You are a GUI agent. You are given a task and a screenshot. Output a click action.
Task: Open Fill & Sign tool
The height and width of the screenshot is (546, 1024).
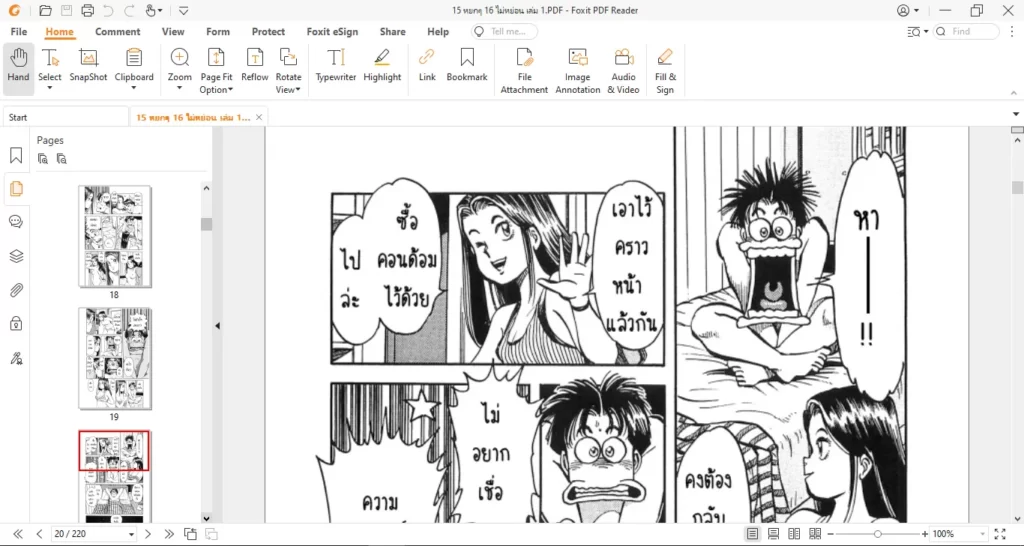tap(665, 71)
